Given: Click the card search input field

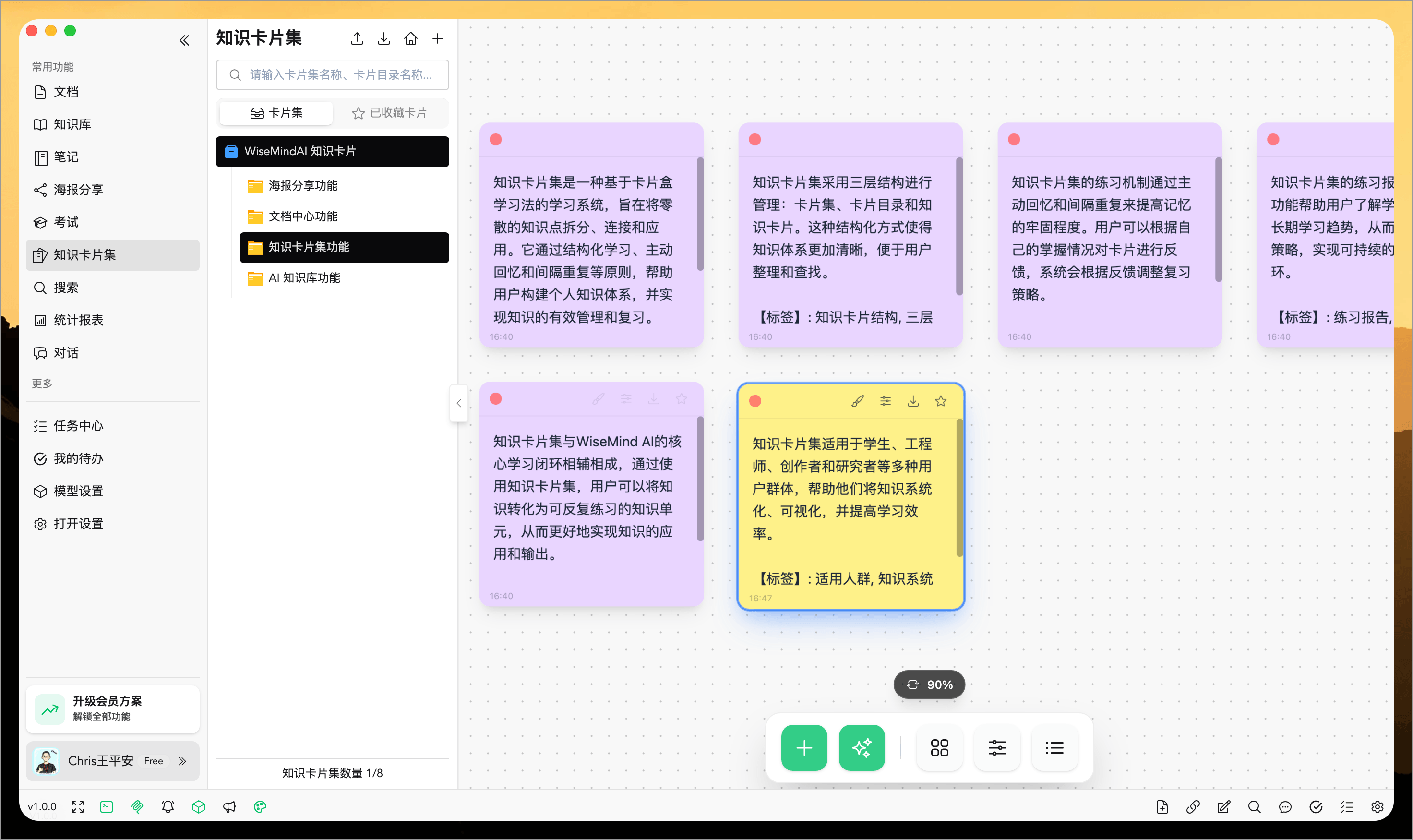Looking at the screenshot, I should 332,74.
